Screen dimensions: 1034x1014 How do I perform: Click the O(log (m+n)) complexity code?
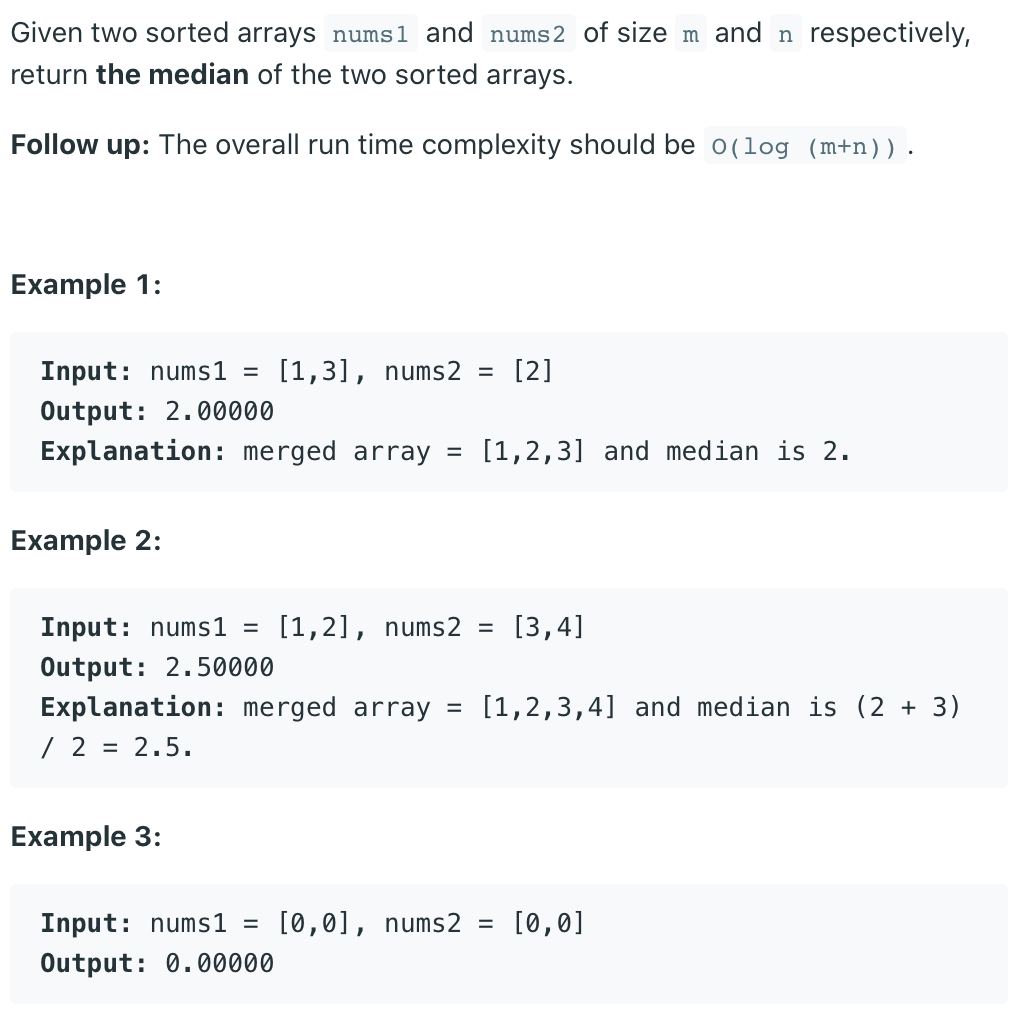point(804,146)
